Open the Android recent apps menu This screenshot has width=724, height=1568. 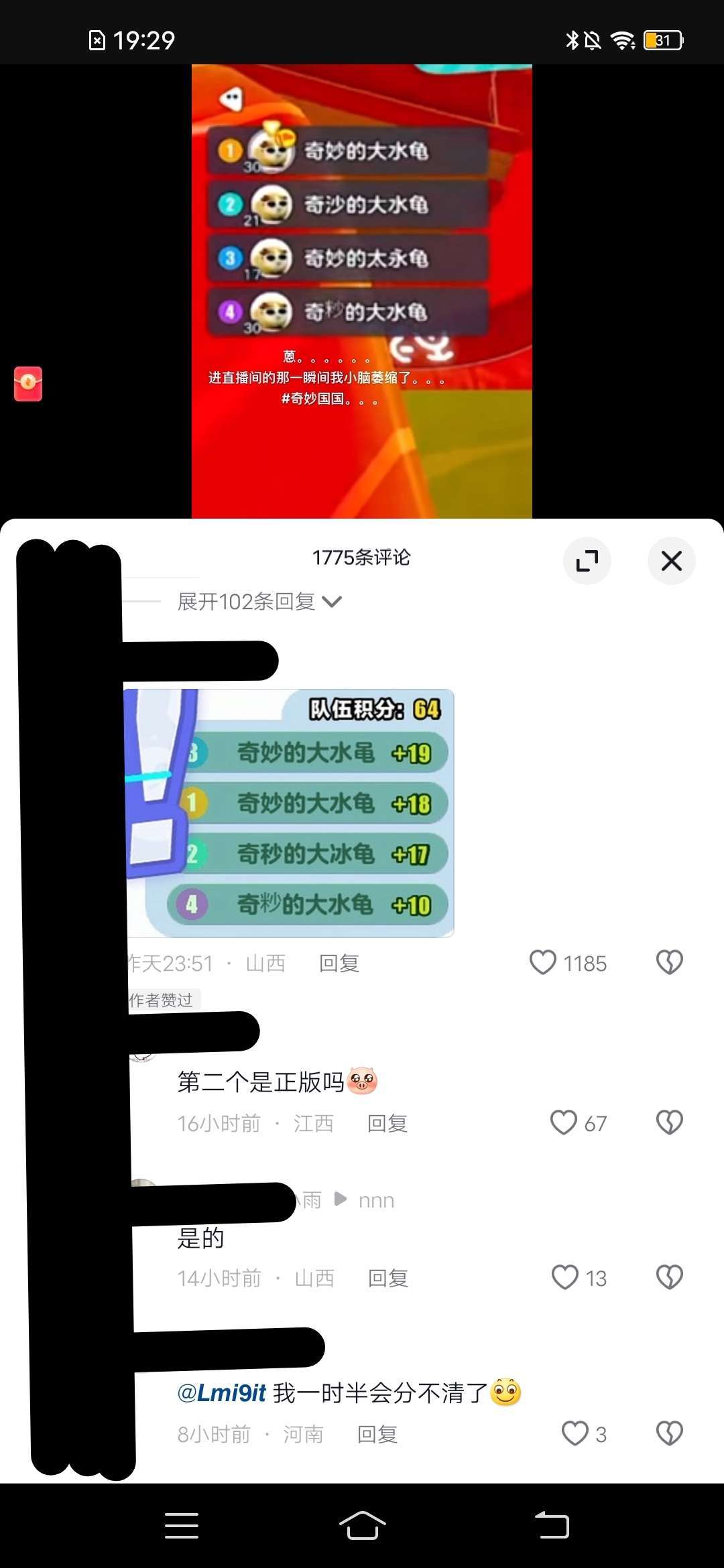[x=182, y=1526]
